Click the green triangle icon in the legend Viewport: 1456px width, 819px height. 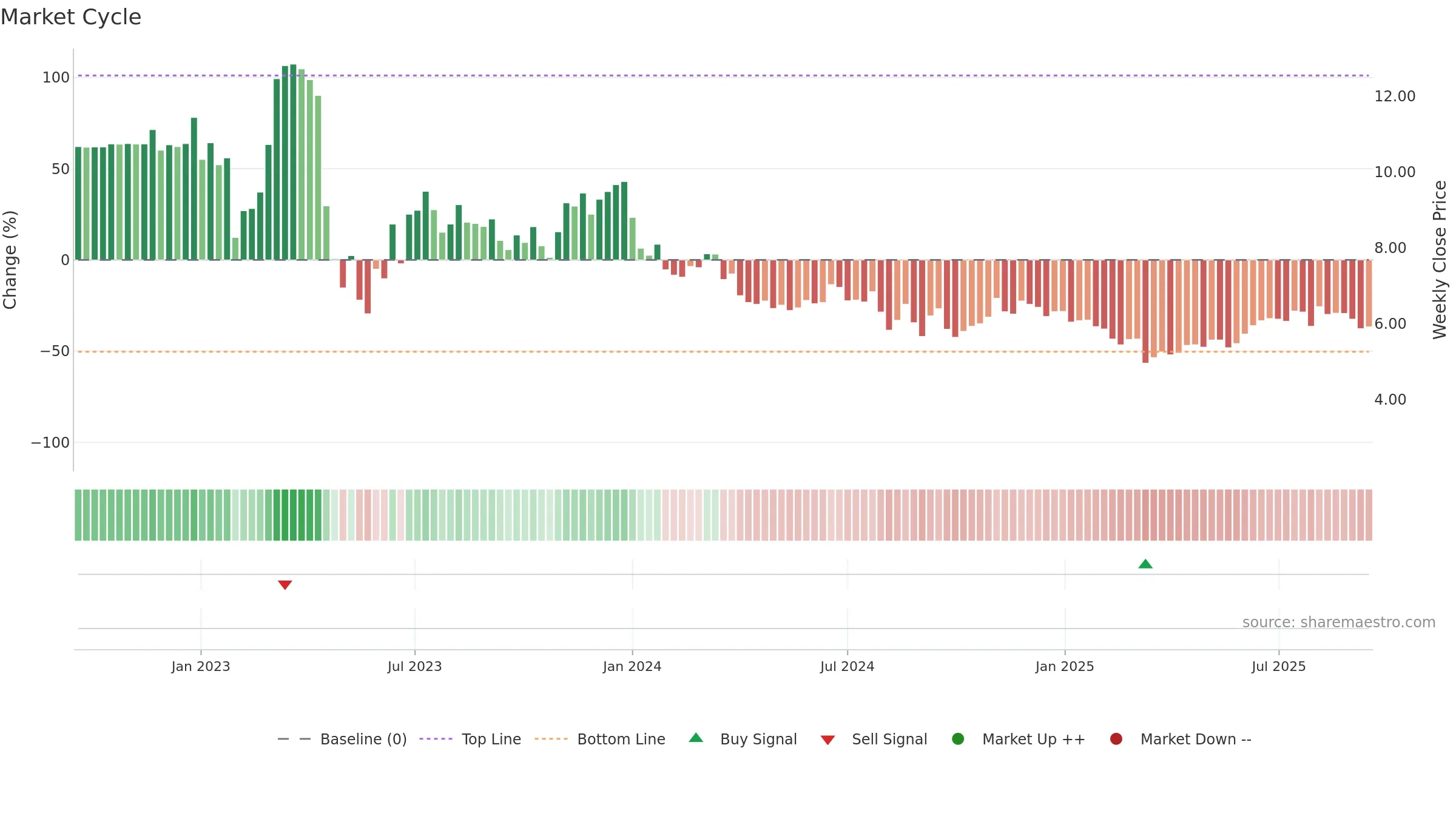[696, 738]
